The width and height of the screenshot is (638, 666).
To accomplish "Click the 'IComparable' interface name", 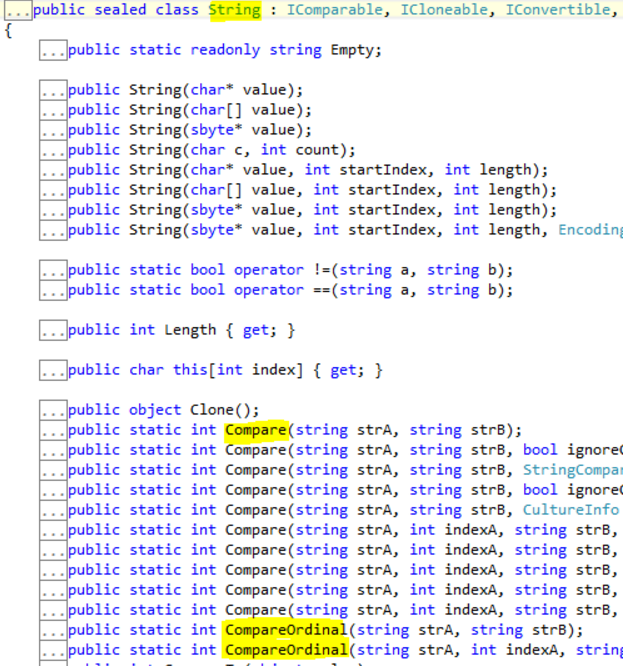I will coord(335,10).
